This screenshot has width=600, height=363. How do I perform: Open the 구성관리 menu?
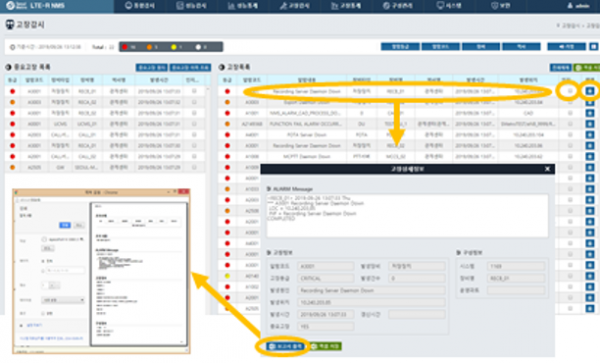pyautogui.click(x=397, y=6)
